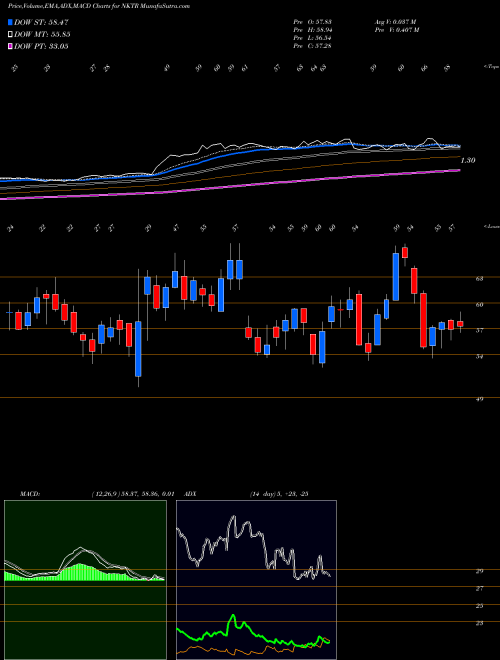Click the '54' price axis label
The height and width of the screenshot is (660, 500).
click(479, 357)
